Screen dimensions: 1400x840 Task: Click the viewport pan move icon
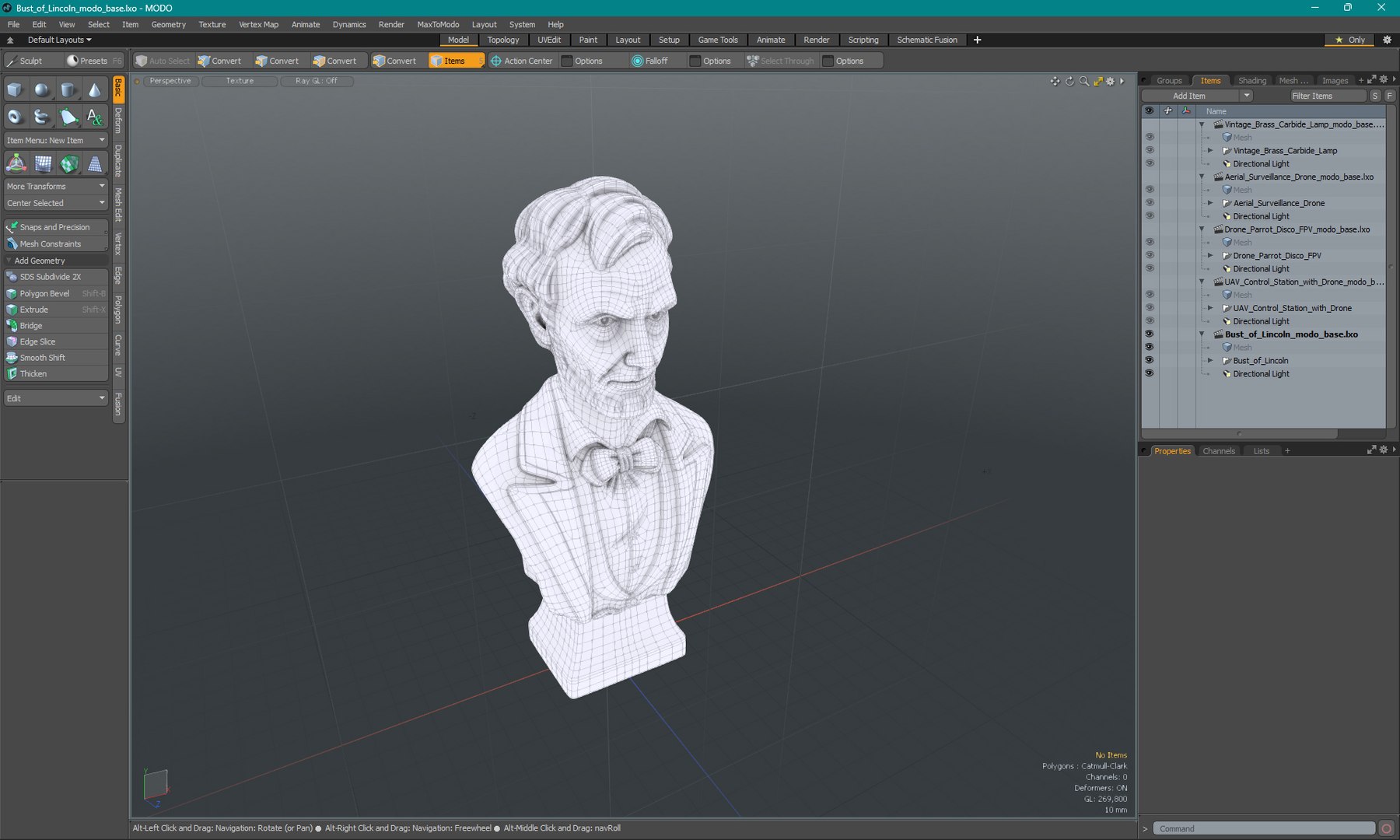coord(1055,81)
